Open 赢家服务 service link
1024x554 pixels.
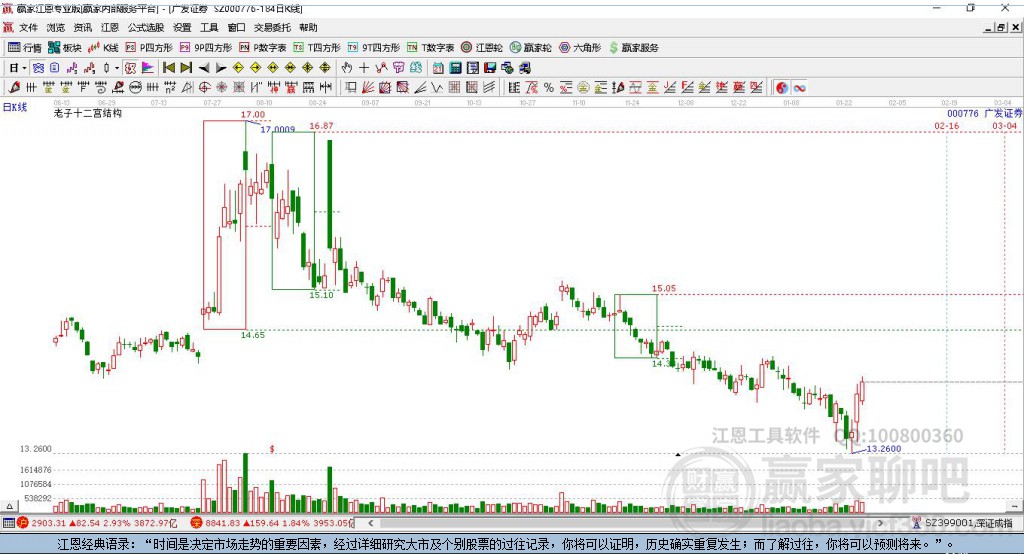click(x=634, y=48)
